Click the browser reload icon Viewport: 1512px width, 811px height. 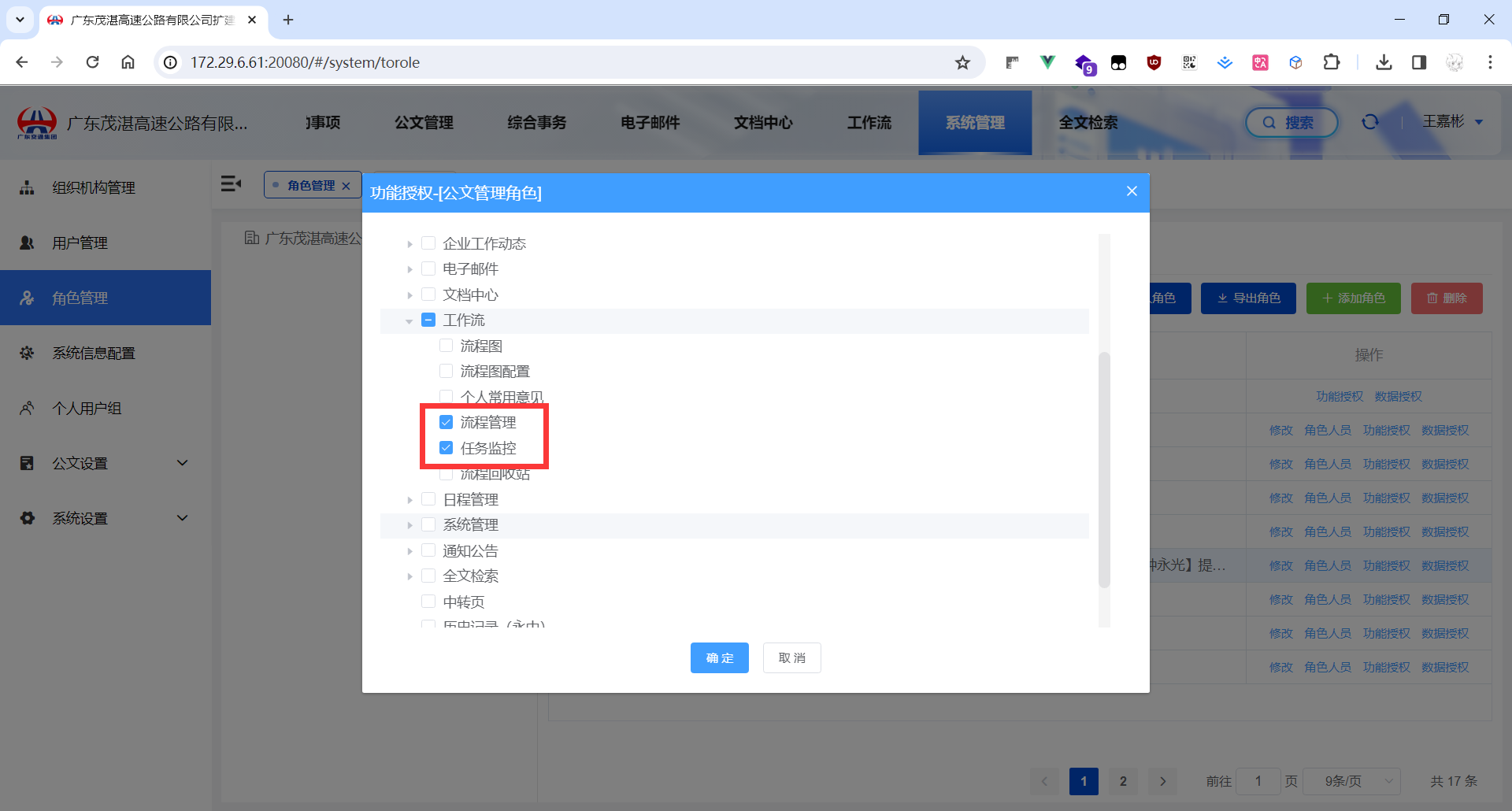pyautogui.click(x=92, y=62)
